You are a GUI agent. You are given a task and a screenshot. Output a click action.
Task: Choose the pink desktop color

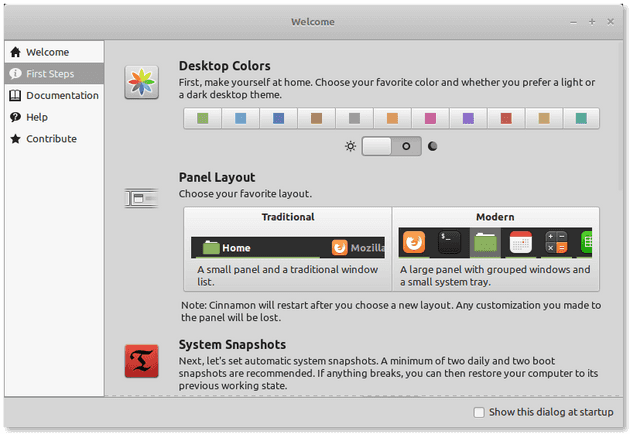pos(430,118)
